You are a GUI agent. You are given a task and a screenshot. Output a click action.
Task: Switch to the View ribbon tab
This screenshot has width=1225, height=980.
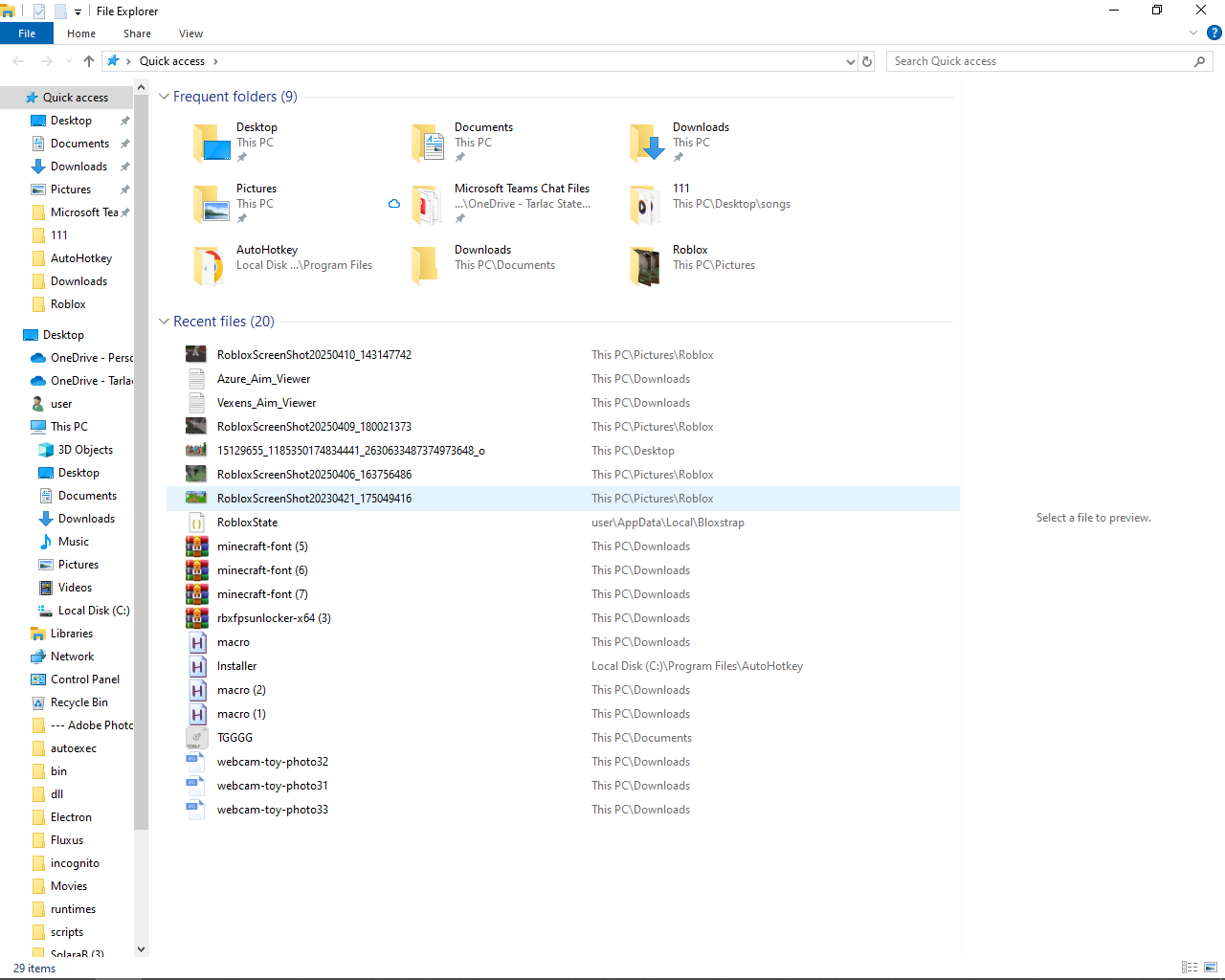coord(190,33)
